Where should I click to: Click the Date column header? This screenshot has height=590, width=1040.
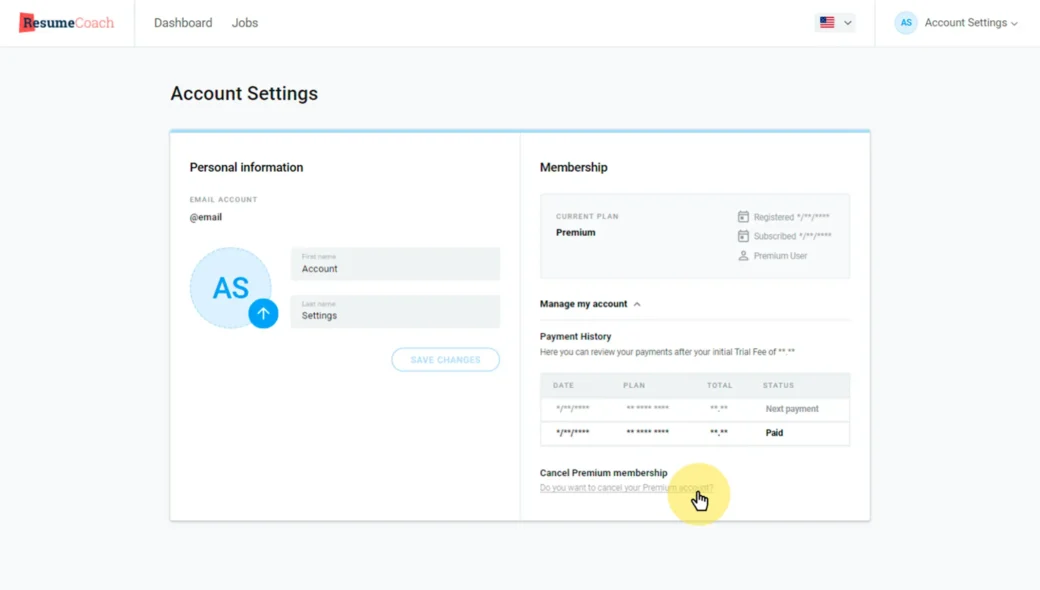(563, 385)
